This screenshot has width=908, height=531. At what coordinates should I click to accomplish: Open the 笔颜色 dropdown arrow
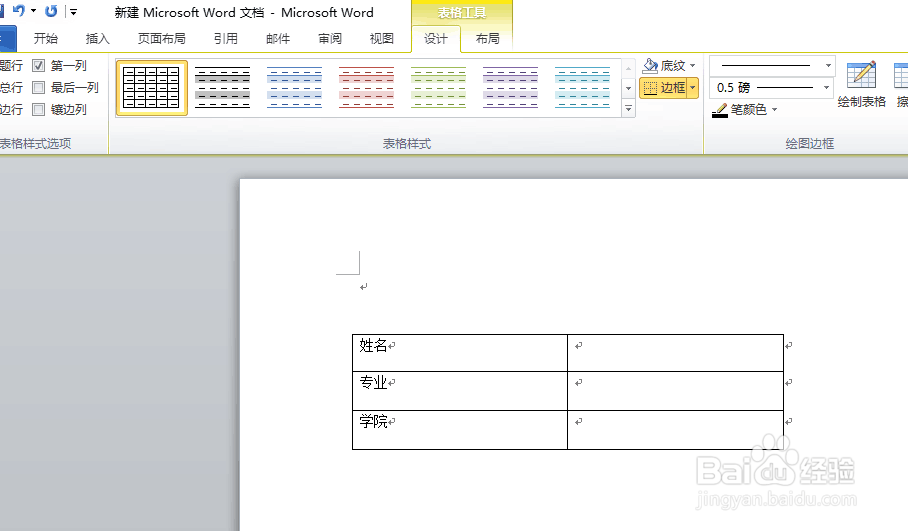click(x=774, y=109)
